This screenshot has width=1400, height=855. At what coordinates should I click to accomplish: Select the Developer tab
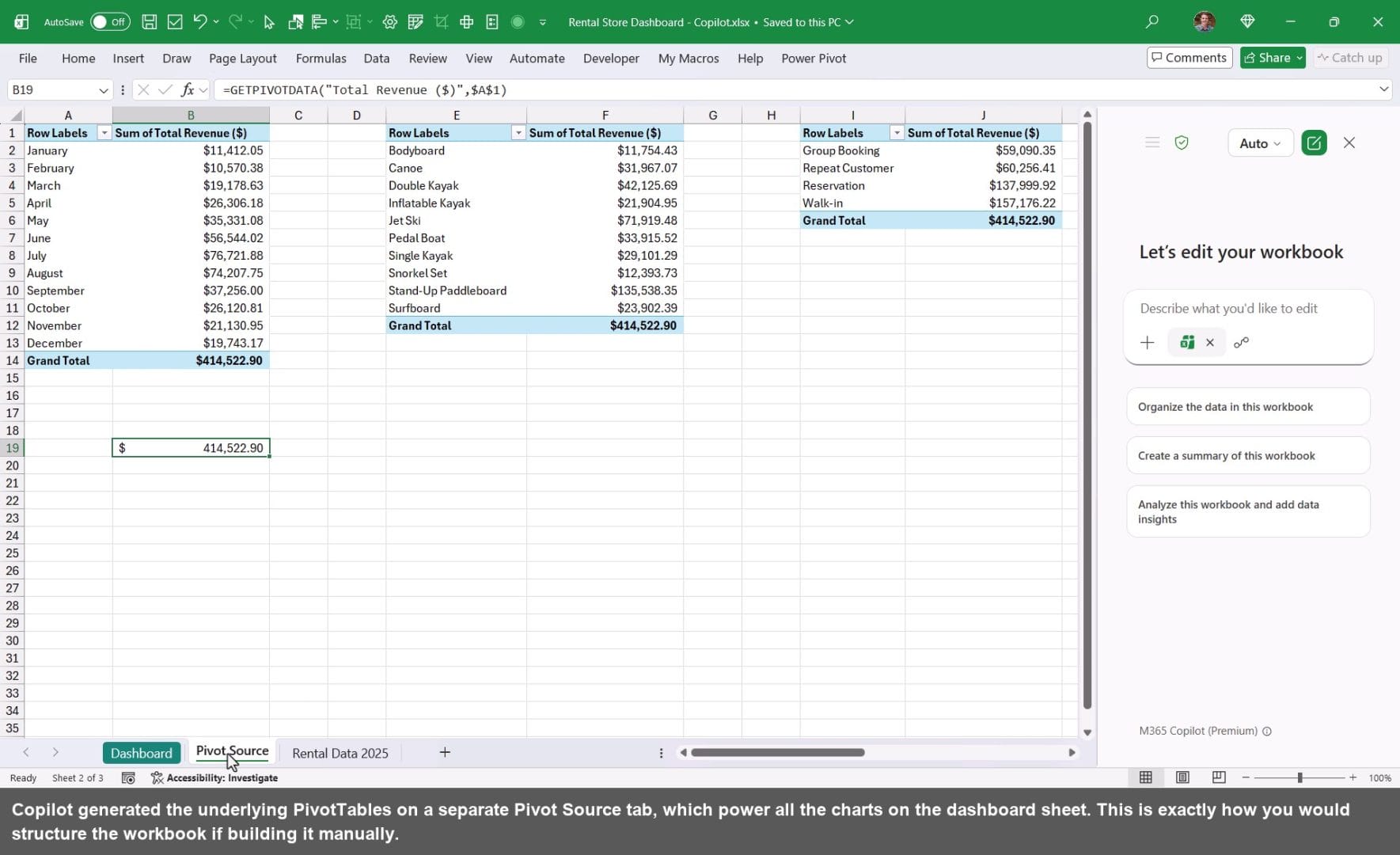pos(611,59)
